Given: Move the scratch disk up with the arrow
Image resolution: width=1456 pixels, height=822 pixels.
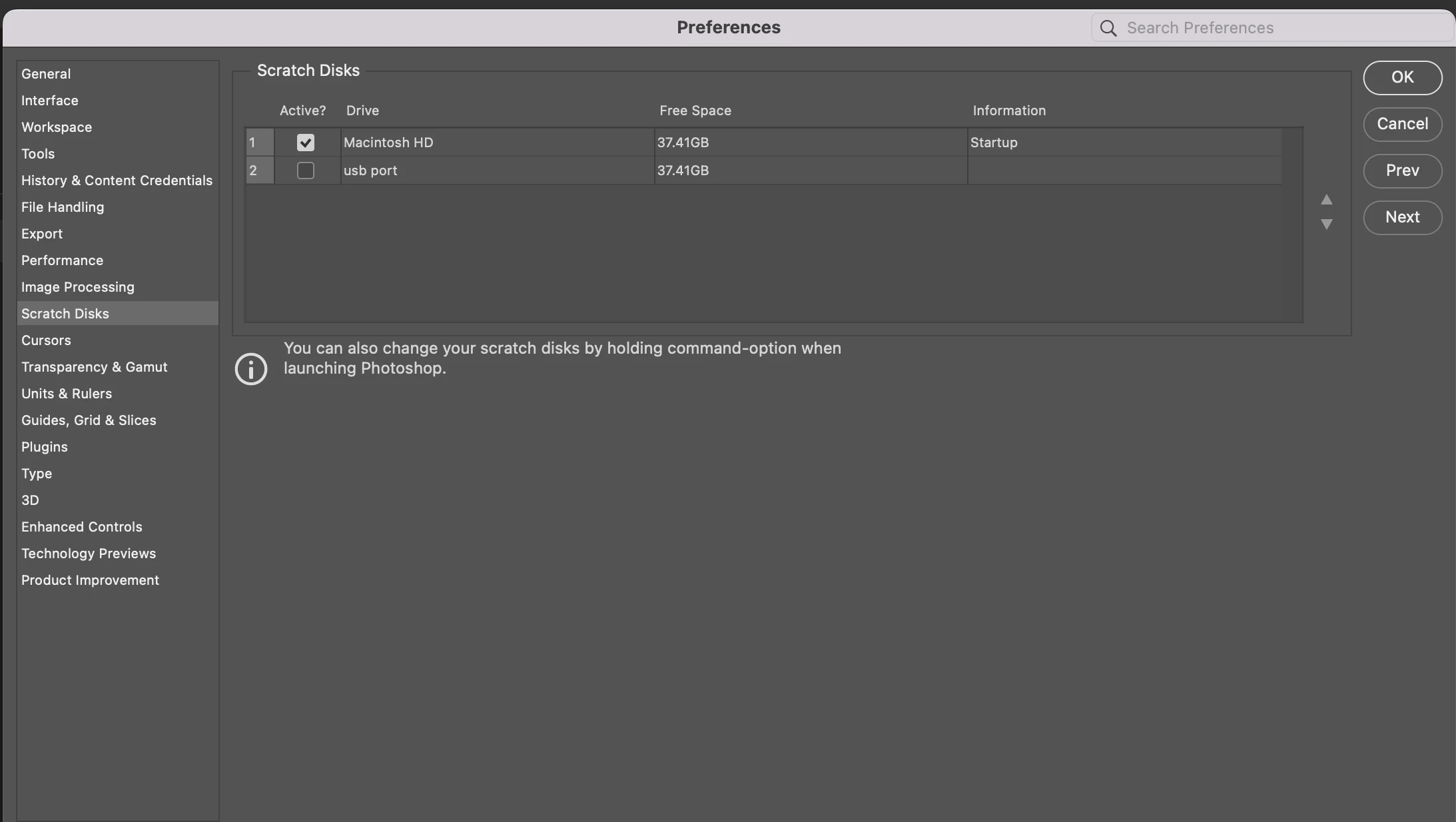Looking at the screenshot, I should click(1326, 200).
